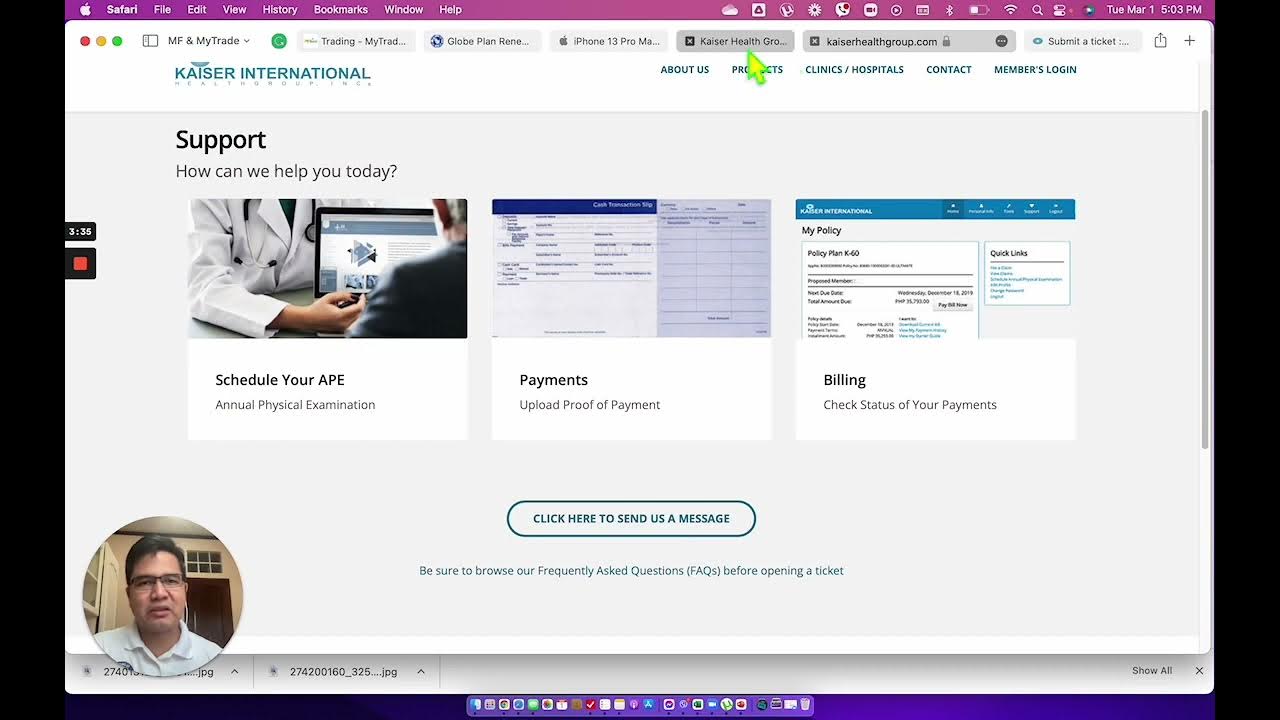
Task: Close the kaiserhealthgroup.com tab via X
Action: click(x=815, y=41)
